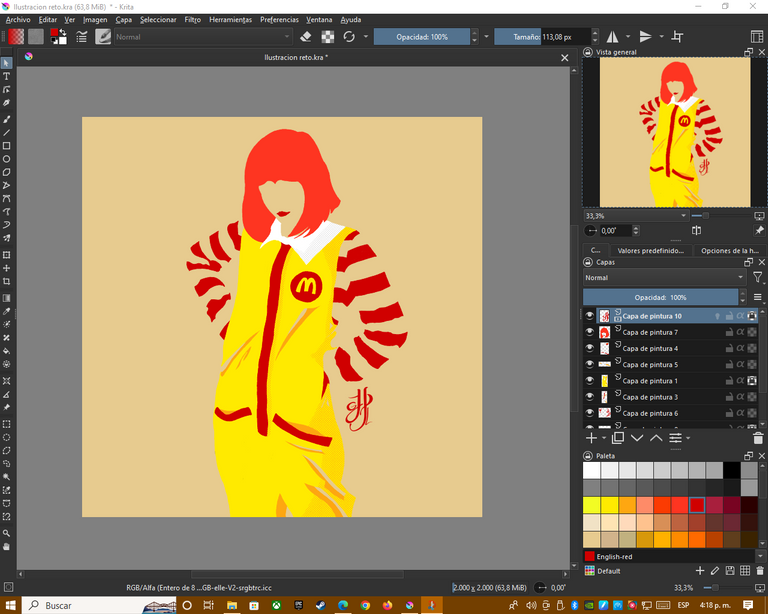The width and height of the screenshot is (768, 614).
Task: Select the Freehand Brush tool
Action: coord(6,119)
